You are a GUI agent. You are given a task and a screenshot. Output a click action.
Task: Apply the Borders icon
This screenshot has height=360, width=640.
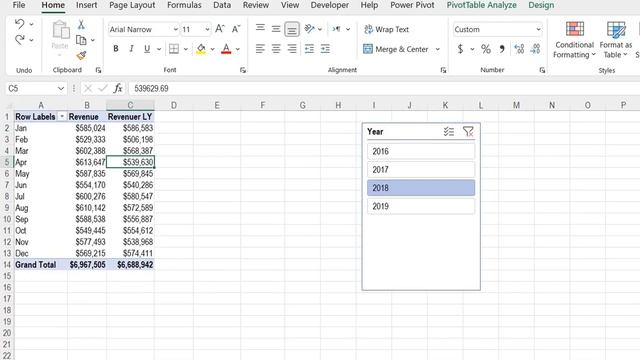(x=174, y=49)
